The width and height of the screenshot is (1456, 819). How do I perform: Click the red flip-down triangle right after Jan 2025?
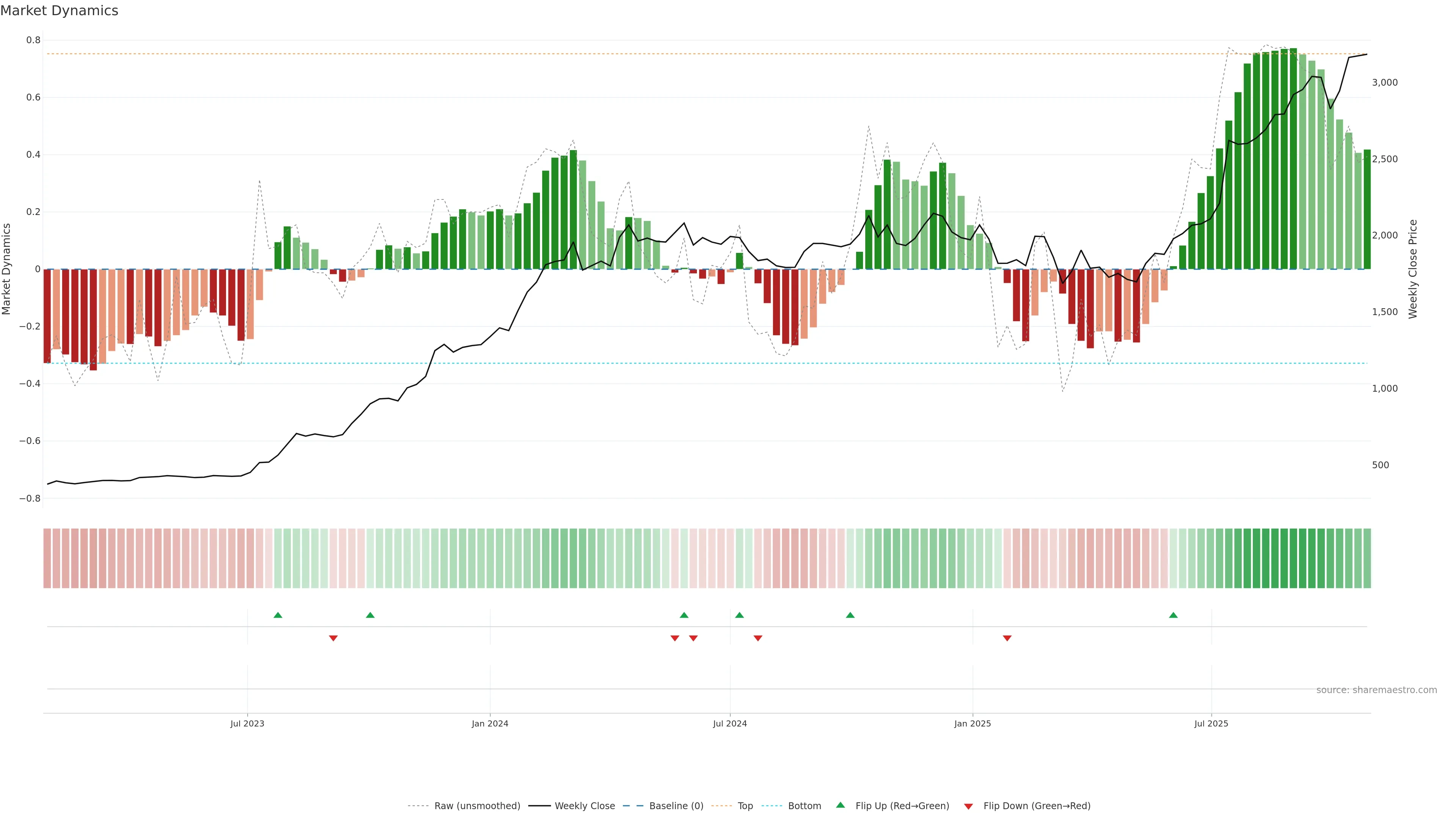1007,638
